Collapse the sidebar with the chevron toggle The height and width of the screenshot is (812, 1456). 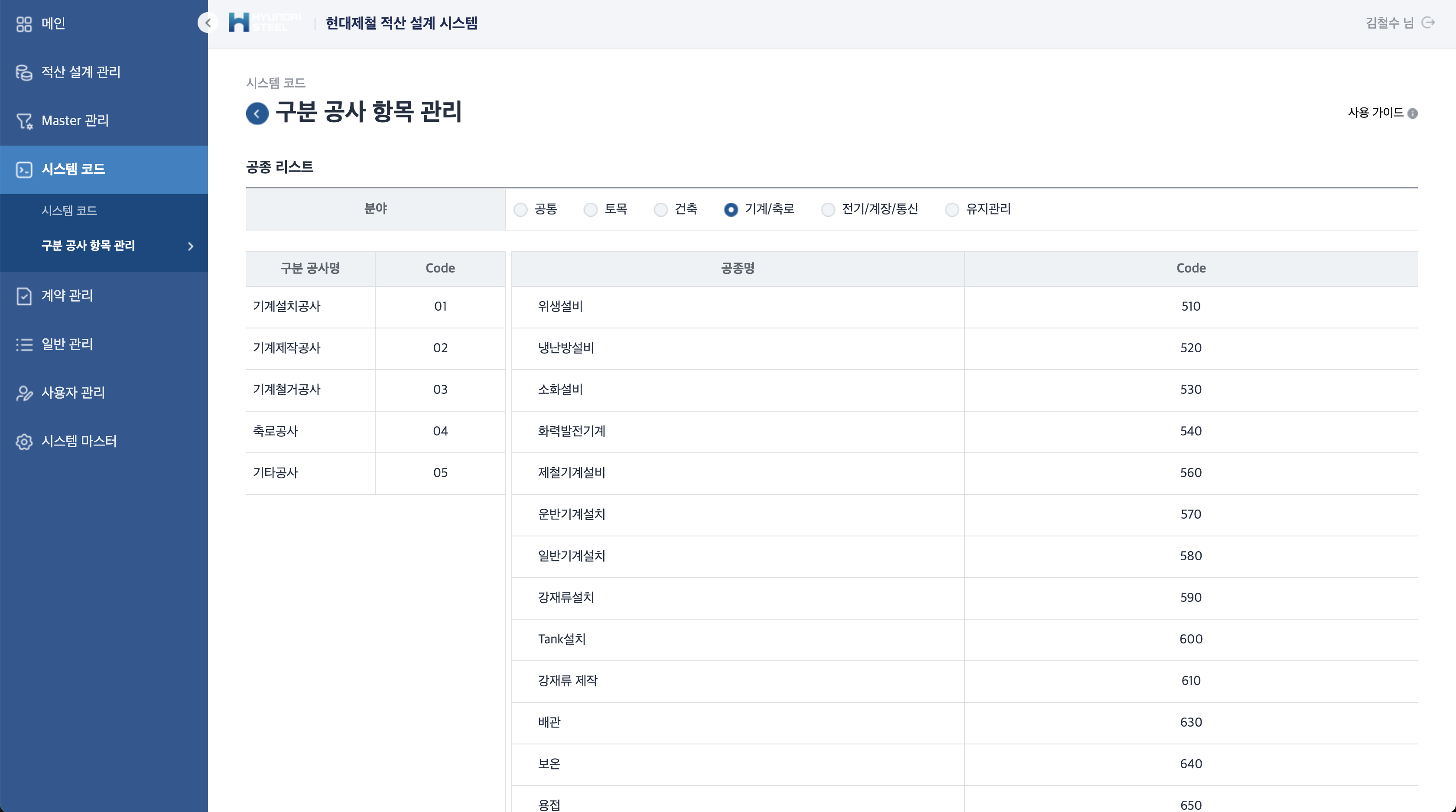pyautogui.click(x=208, y=23)
